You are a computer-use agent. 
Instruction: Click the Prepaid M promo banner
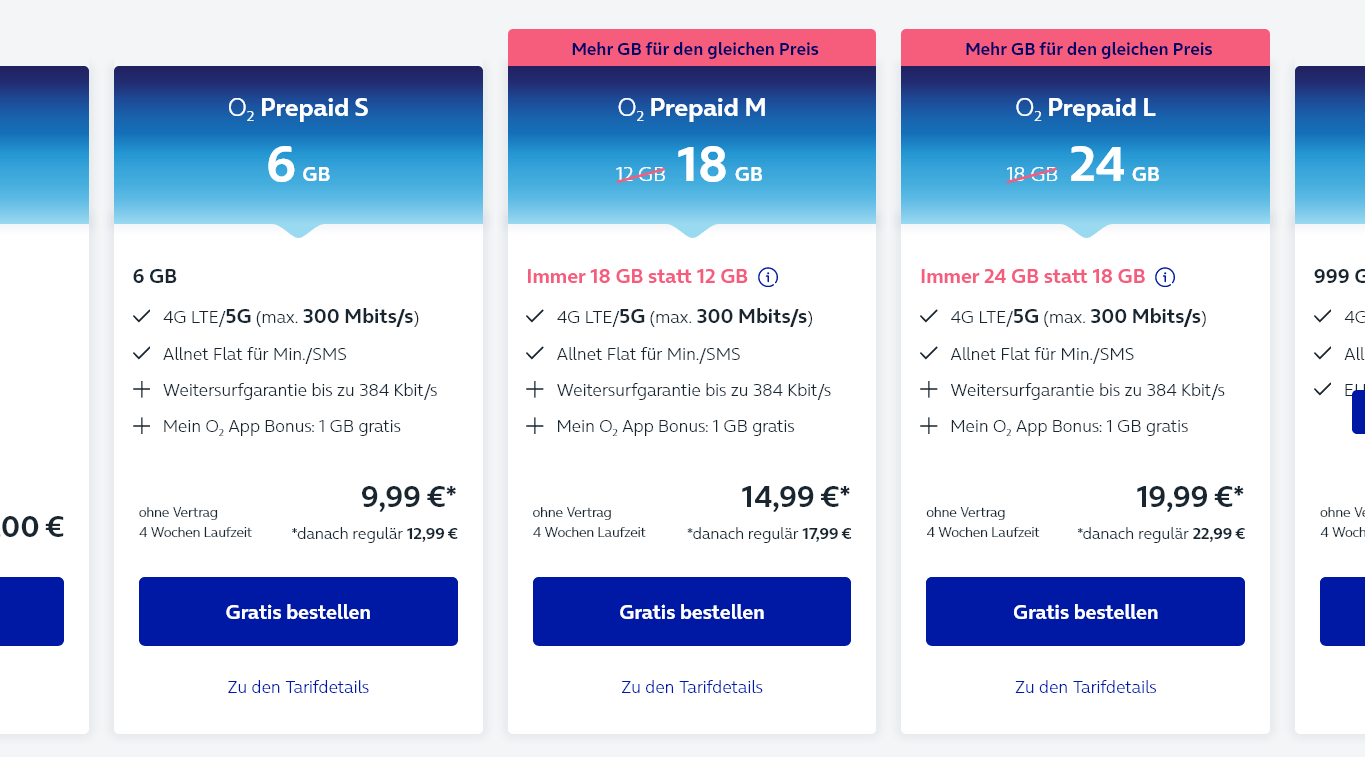(692, 48)
